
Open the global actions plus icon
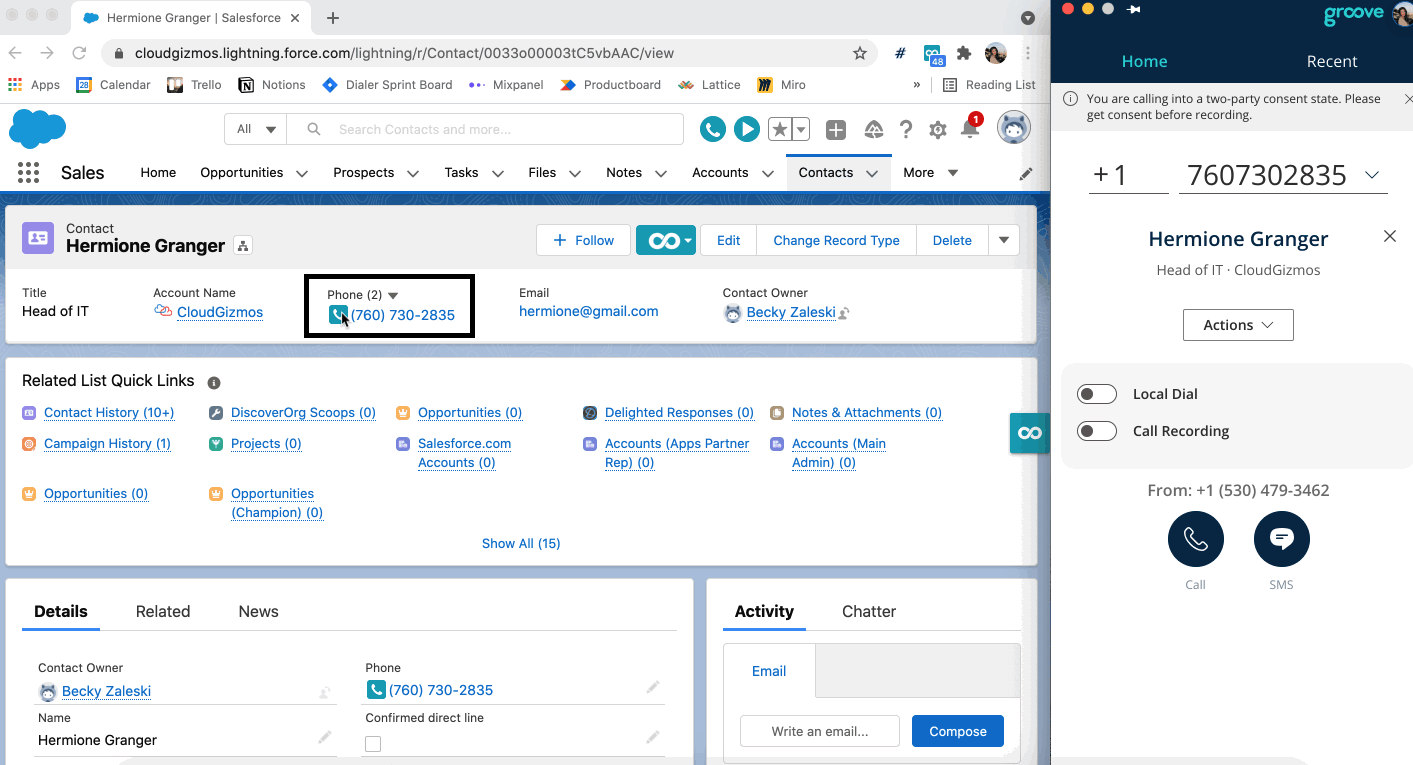click(836, 129)
